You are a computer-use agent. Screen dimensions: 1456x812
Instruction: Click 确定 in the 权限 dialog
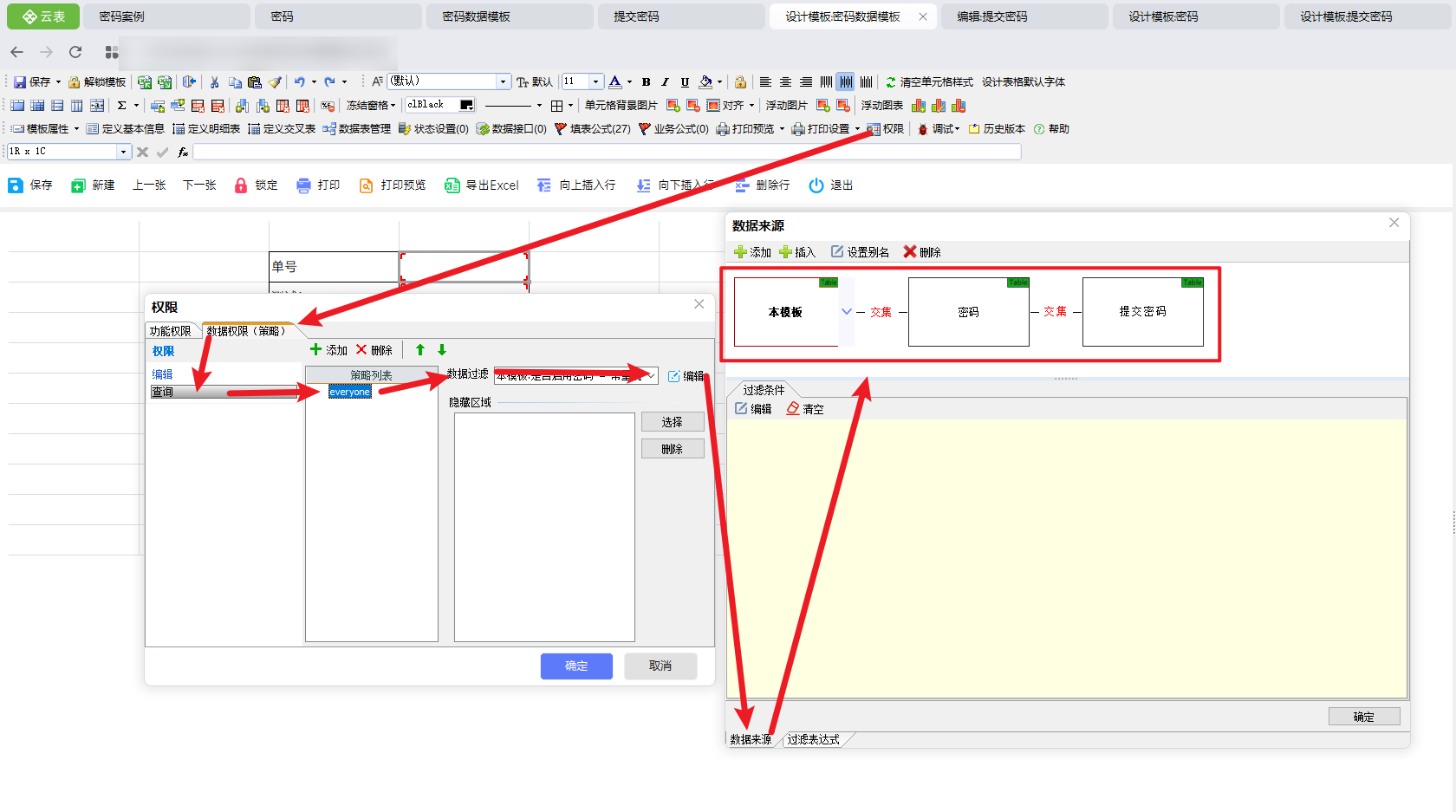[576, 666]
